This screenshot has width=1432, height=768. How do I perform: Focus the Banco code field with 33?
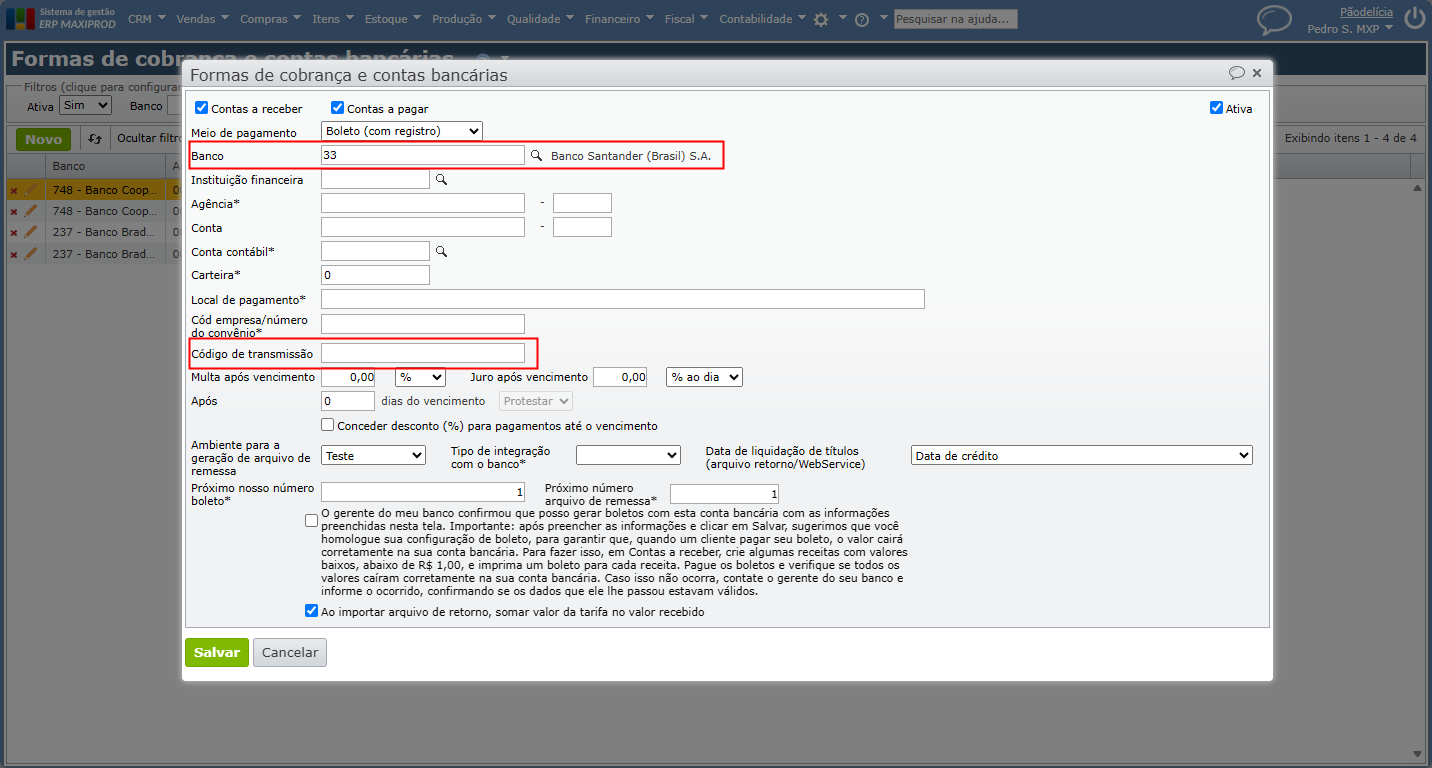point(423,155)
